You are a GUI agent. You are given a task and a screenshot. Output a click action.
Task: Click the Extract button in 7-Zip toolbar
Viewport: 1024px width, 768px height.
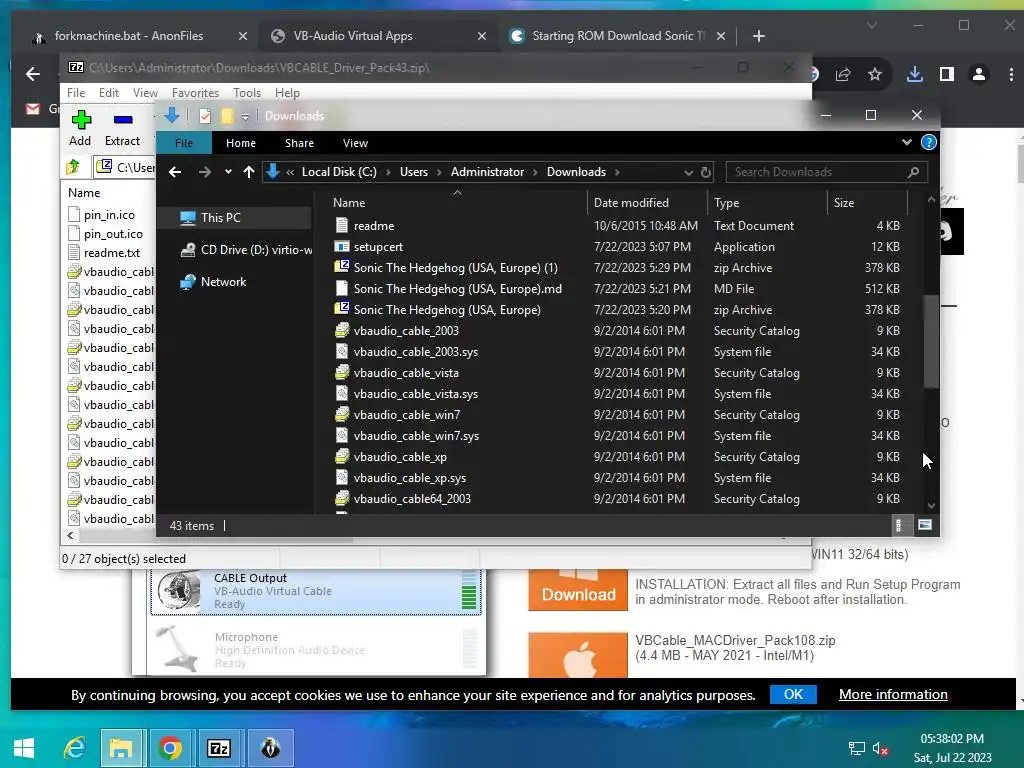[x=122, y=128]
